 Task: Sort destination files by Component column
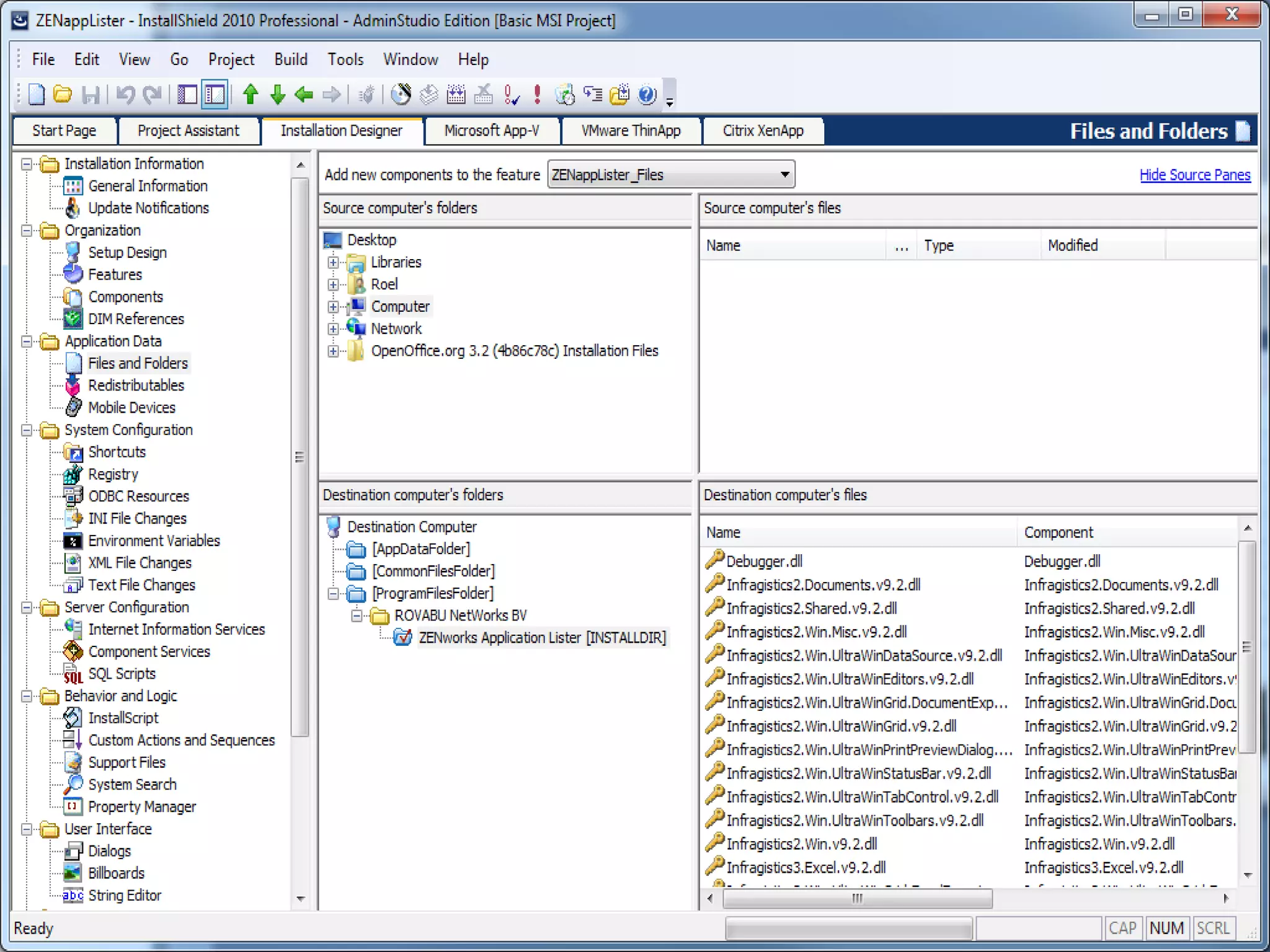click(1127, 532)
